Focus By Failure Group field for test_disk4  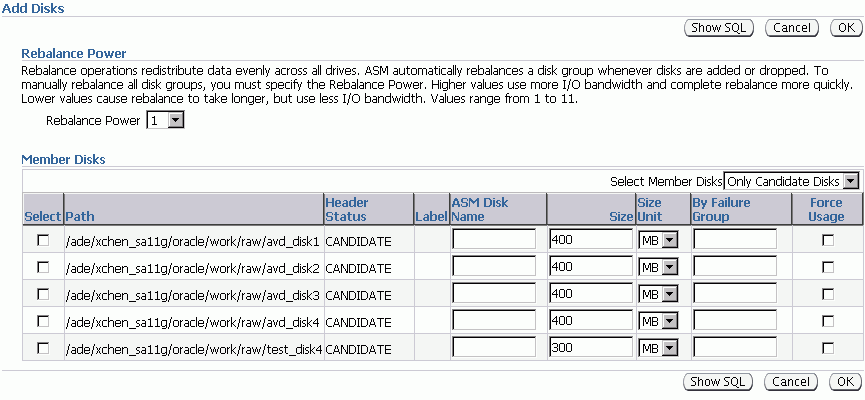coord(735,348)
